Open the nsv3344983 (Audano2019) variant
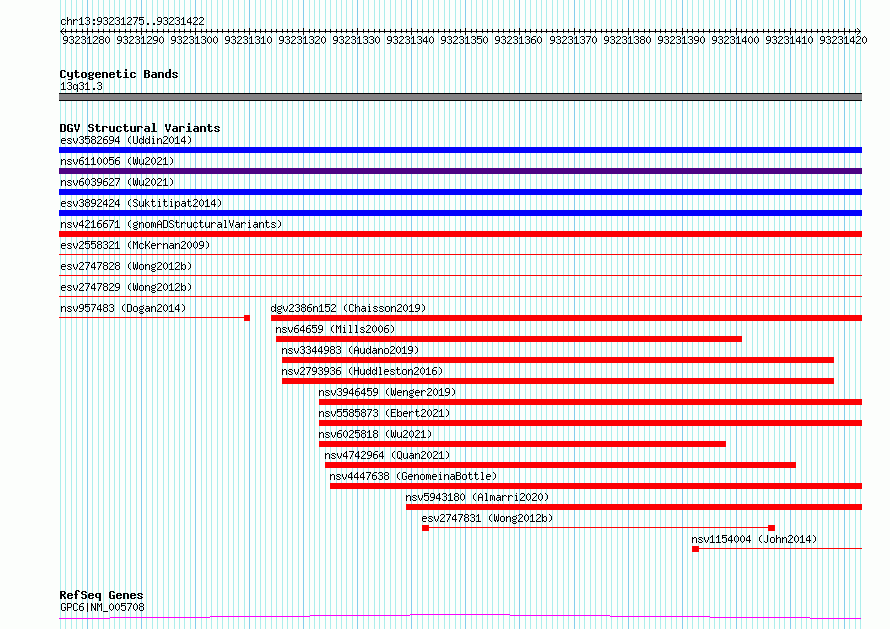 click(x=350, y=350)
